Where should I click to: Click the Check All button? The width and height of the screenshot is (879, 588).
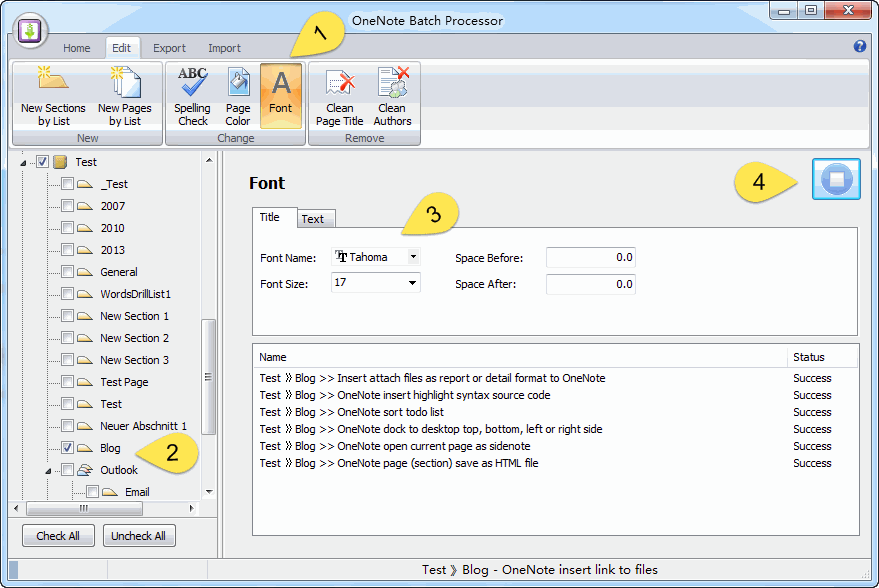(x=58, y=536)
